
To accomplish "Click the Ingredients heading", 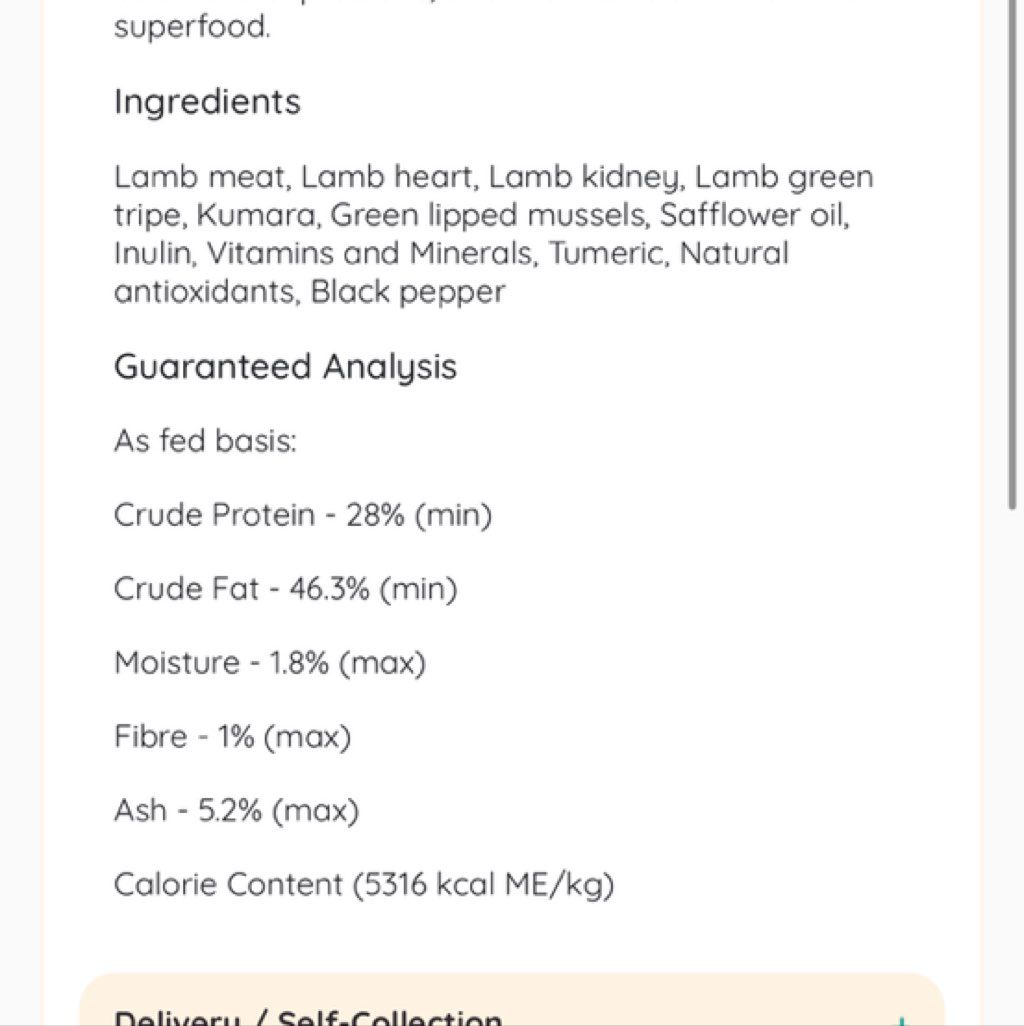I will [x=207, y=102].
